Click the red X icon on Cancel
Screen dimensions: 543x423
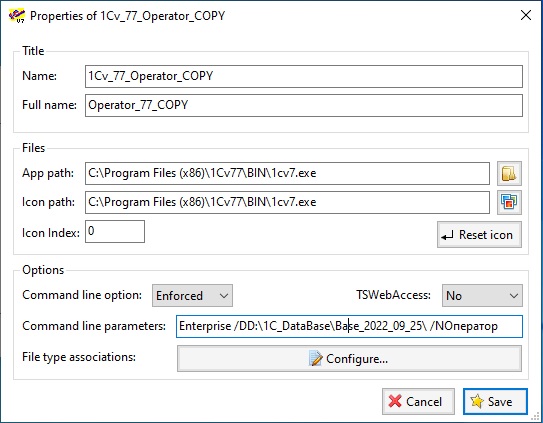pyautogui.click(x=395, y=401)
